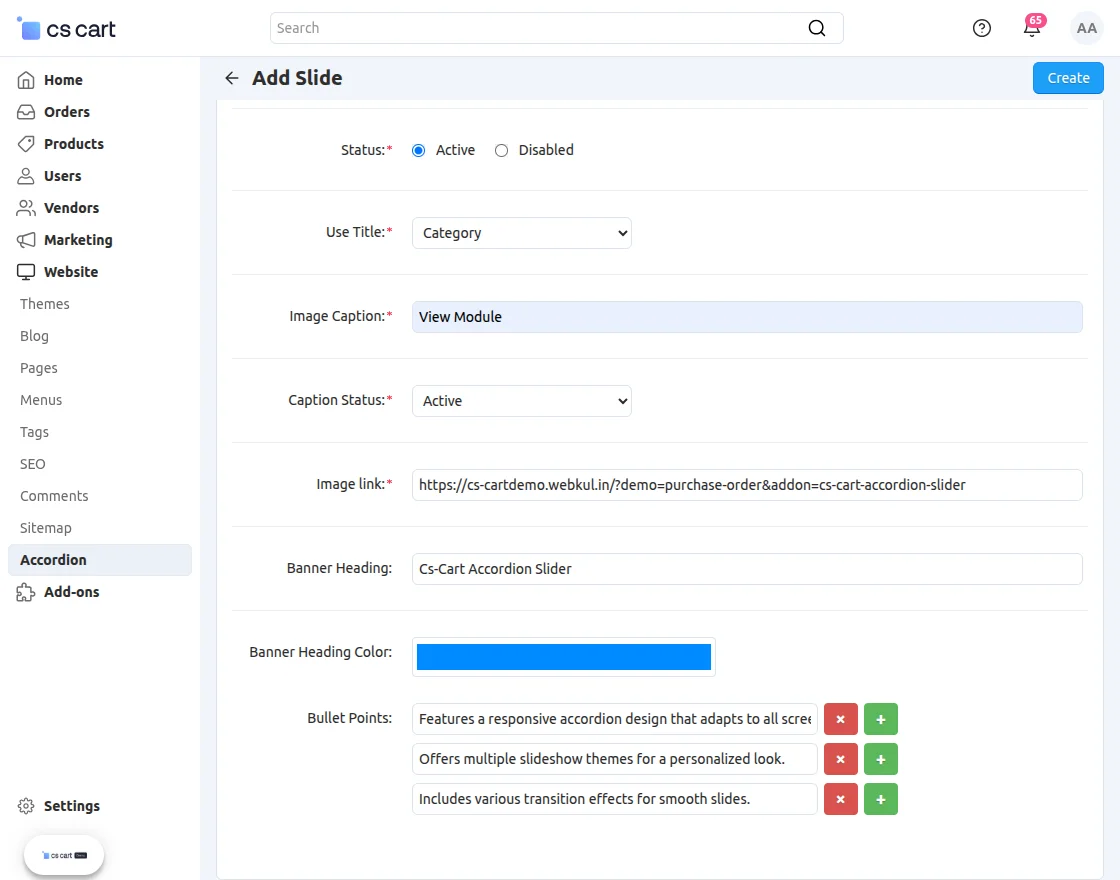Select the Website monitor icon
The height and width of the screenshot is (880, 1120).
pos(24,272)
